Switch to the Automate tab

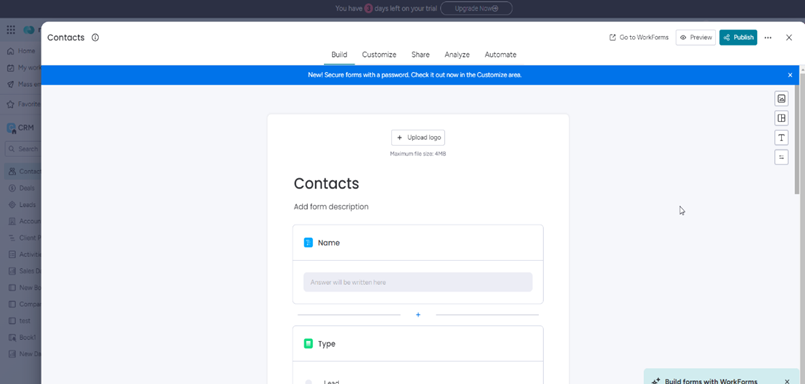(501, 54)
